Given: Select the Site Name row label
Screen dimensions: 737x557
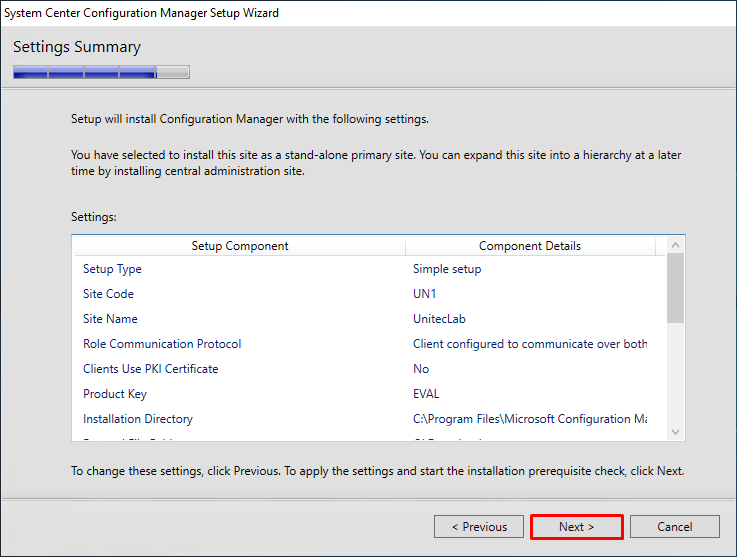Looking at the screenshot, I should tap(110, 319).
